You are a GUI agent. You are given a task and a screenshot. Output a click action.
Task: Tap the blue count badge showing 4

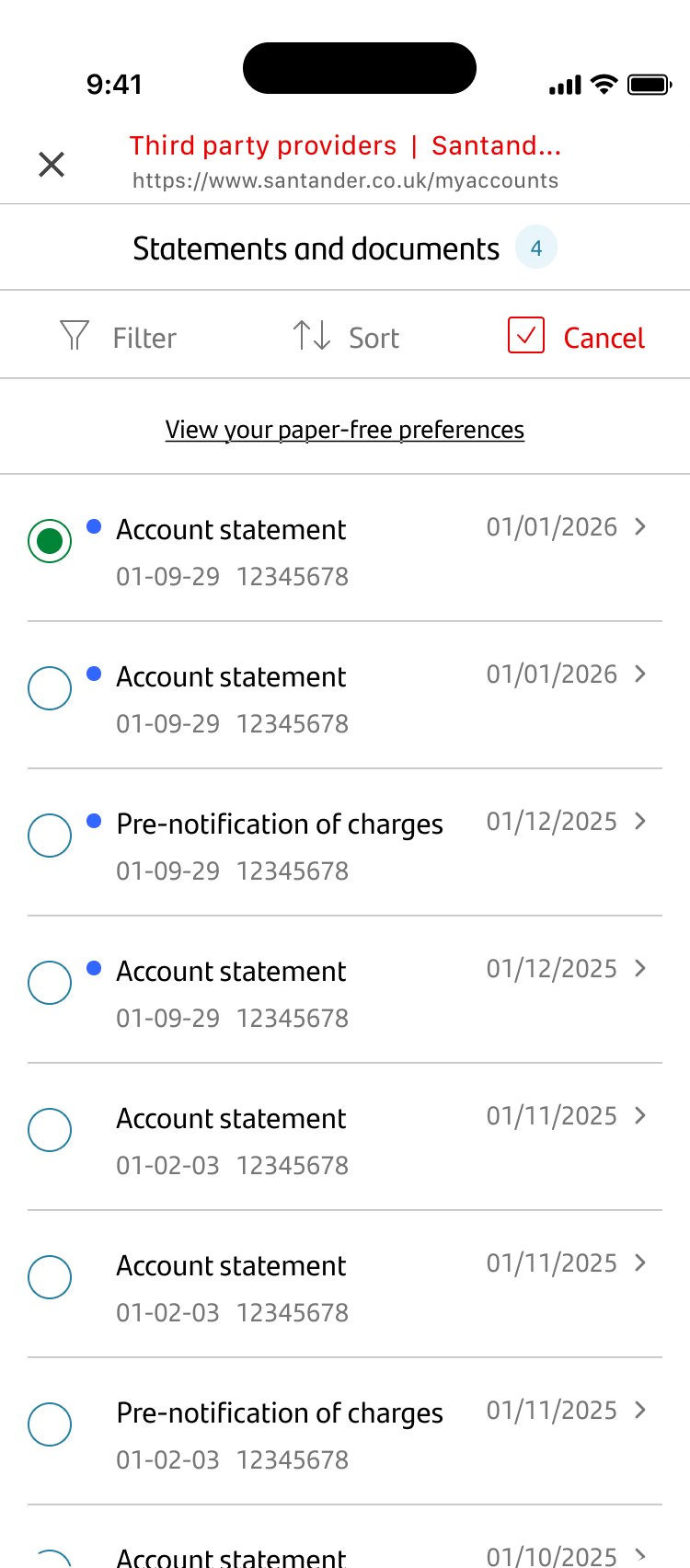(536, 248)
